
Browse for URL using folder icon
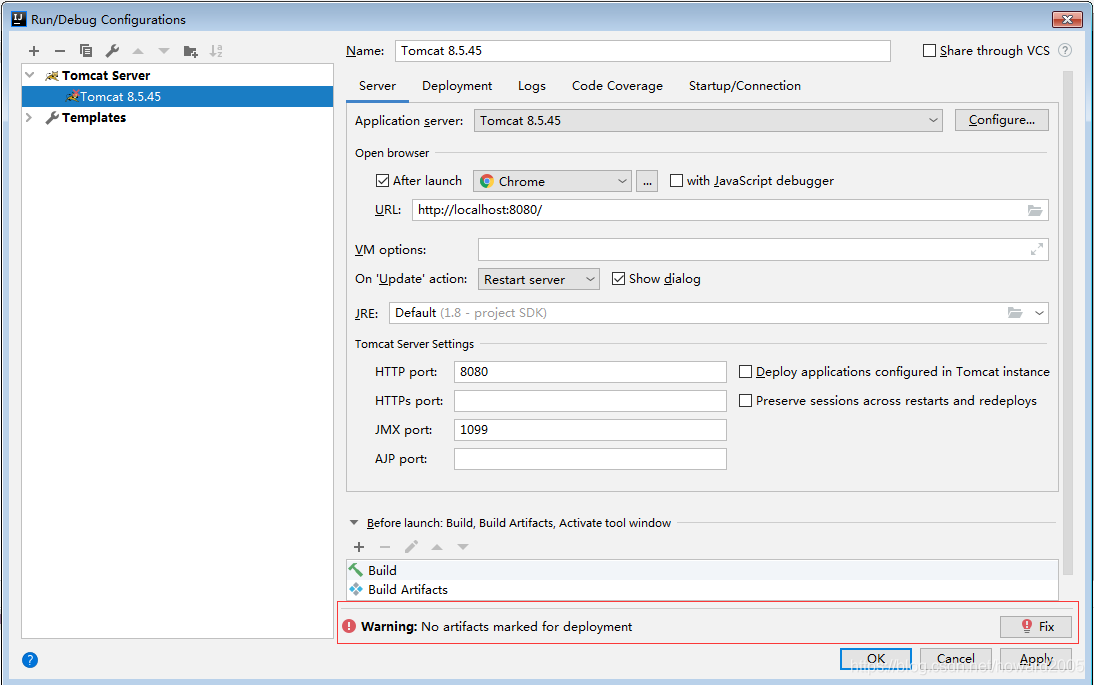point(1035,210)
